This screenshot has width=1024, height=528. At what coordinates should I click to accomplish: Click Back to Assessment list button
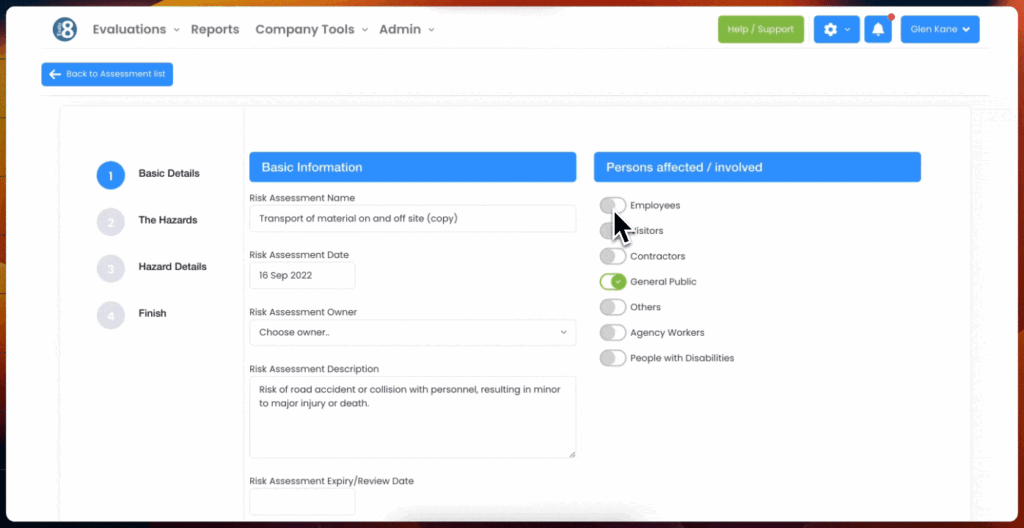tap(107, 74)
